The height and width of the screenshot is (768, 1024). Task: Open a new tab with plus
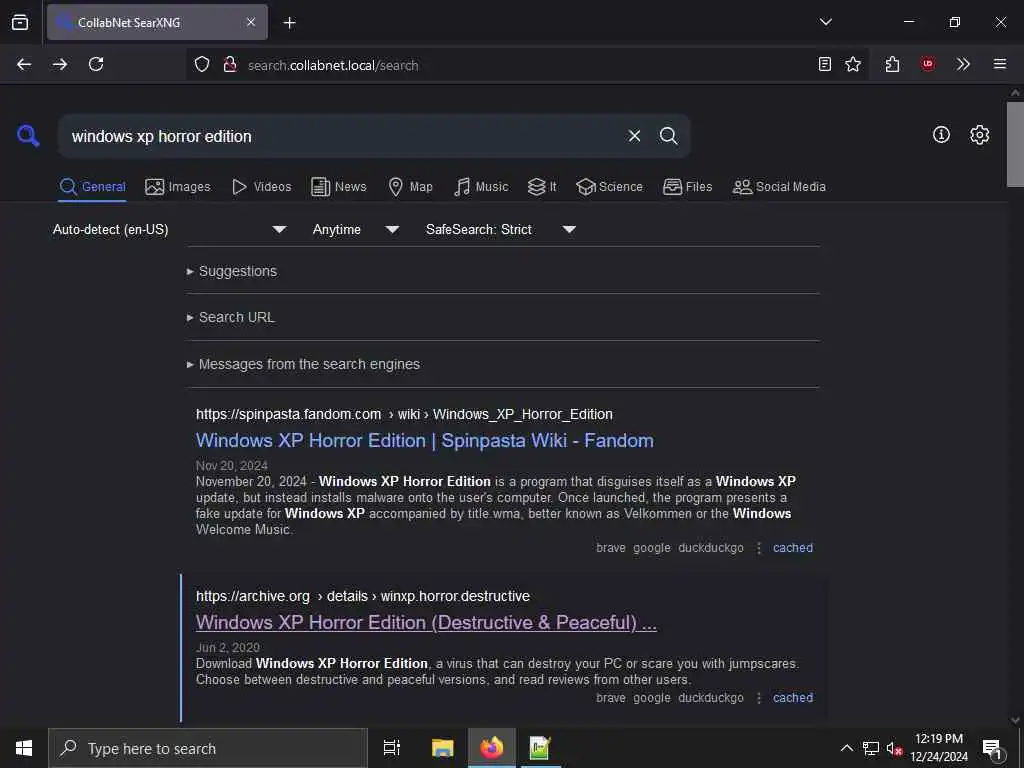[289, 23]
